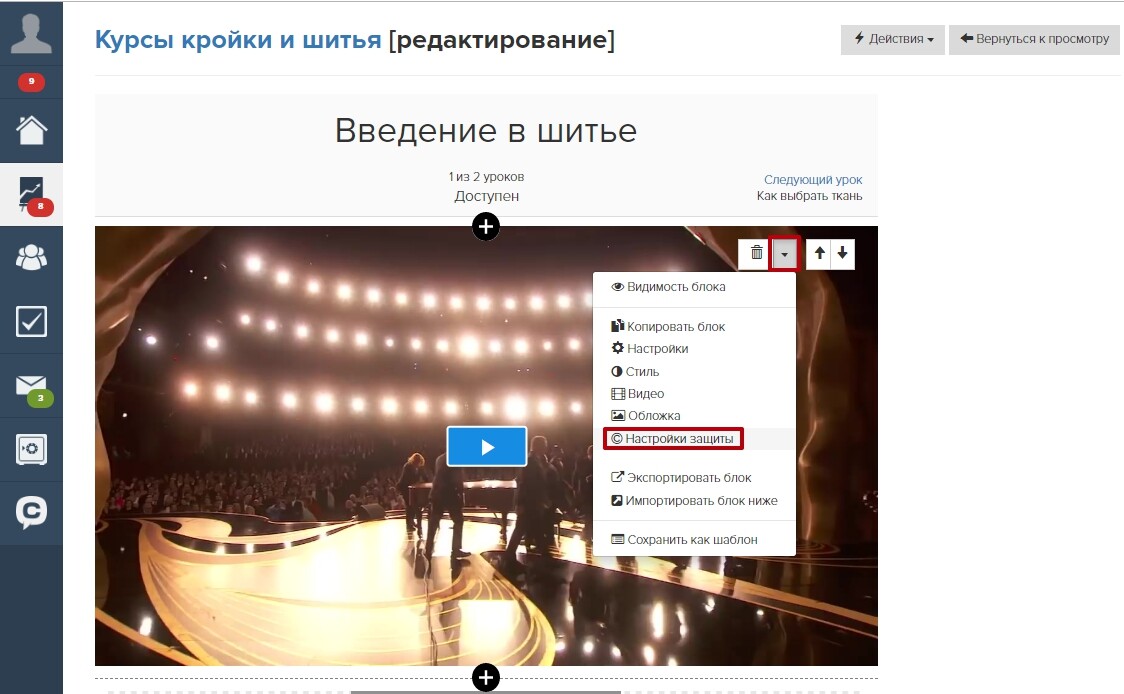Open the mail envelope icon in sidebar
The height and width of the screenshot is (694, 1124).
click(32, 387)
